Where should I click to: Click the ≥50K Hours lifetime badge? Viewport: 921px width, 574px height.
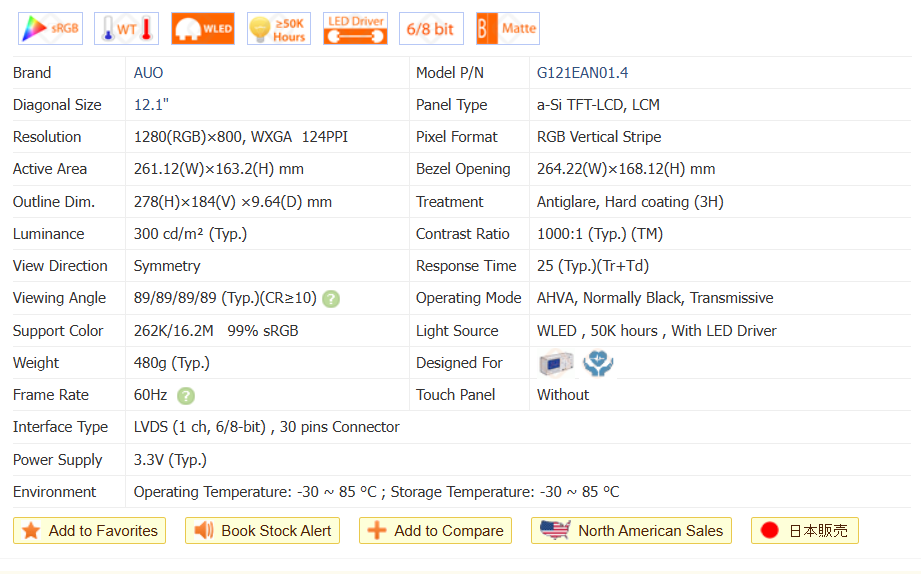tap(278, 29)
